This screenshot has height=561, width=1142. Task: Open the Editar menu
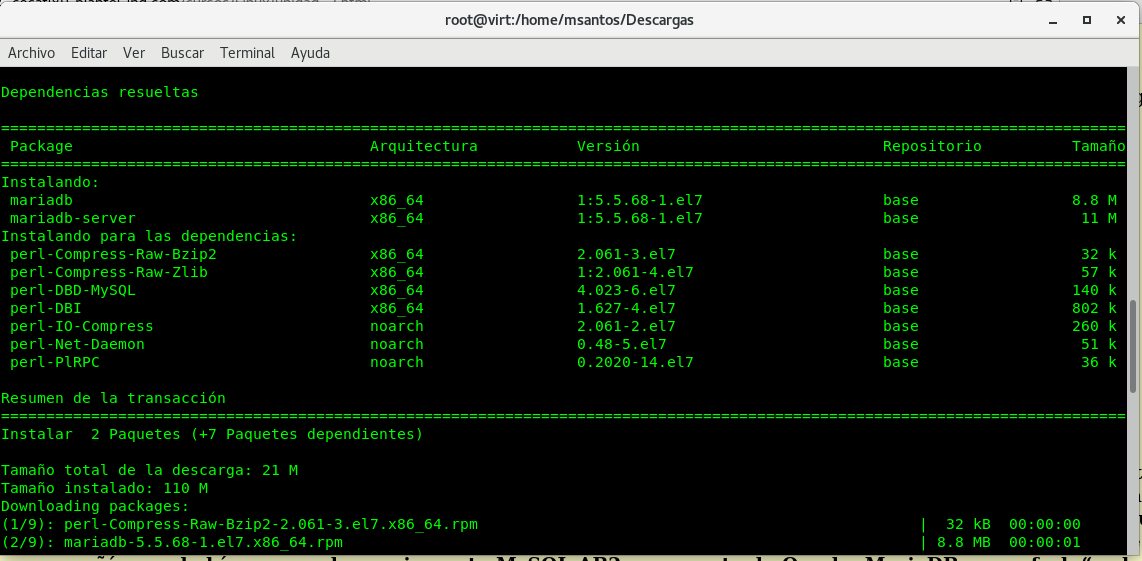(89, 53)
